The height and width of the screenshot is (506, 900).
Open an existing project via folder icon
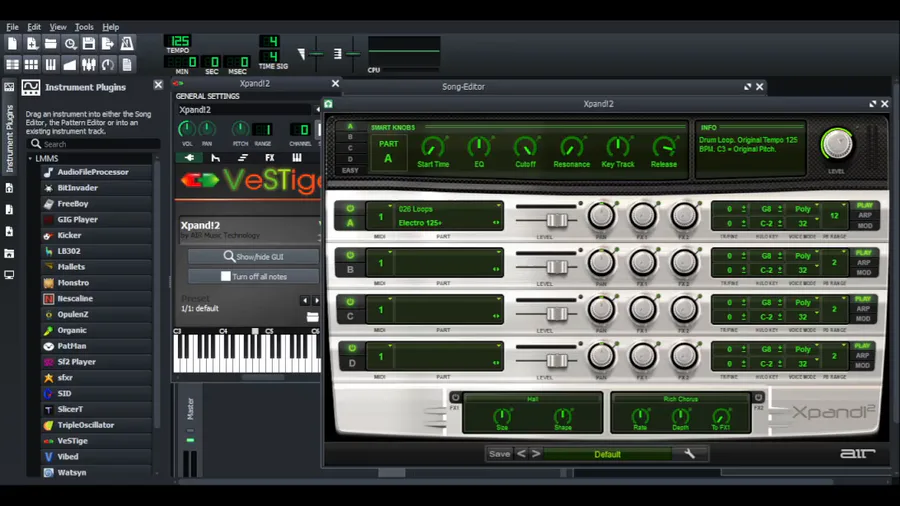pyautogui.click(x=51, y=44)
